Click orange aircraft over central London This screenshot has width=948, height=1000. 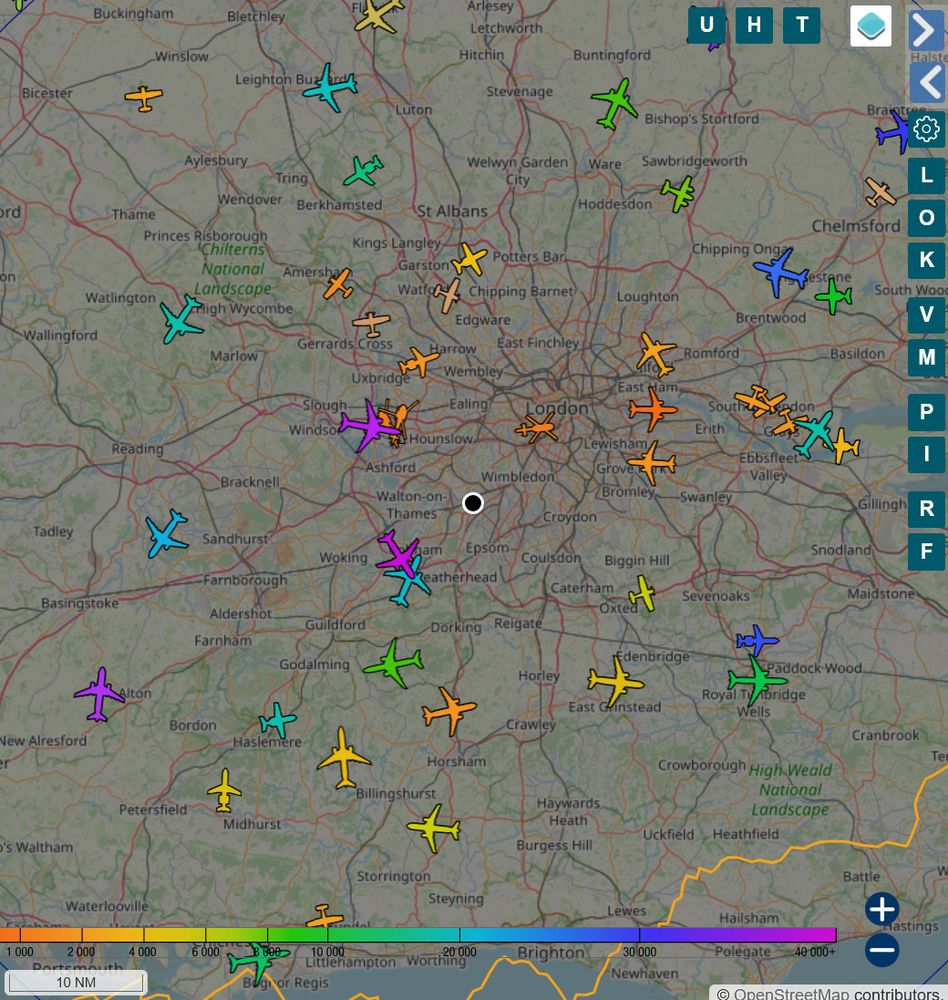point(537,428)
